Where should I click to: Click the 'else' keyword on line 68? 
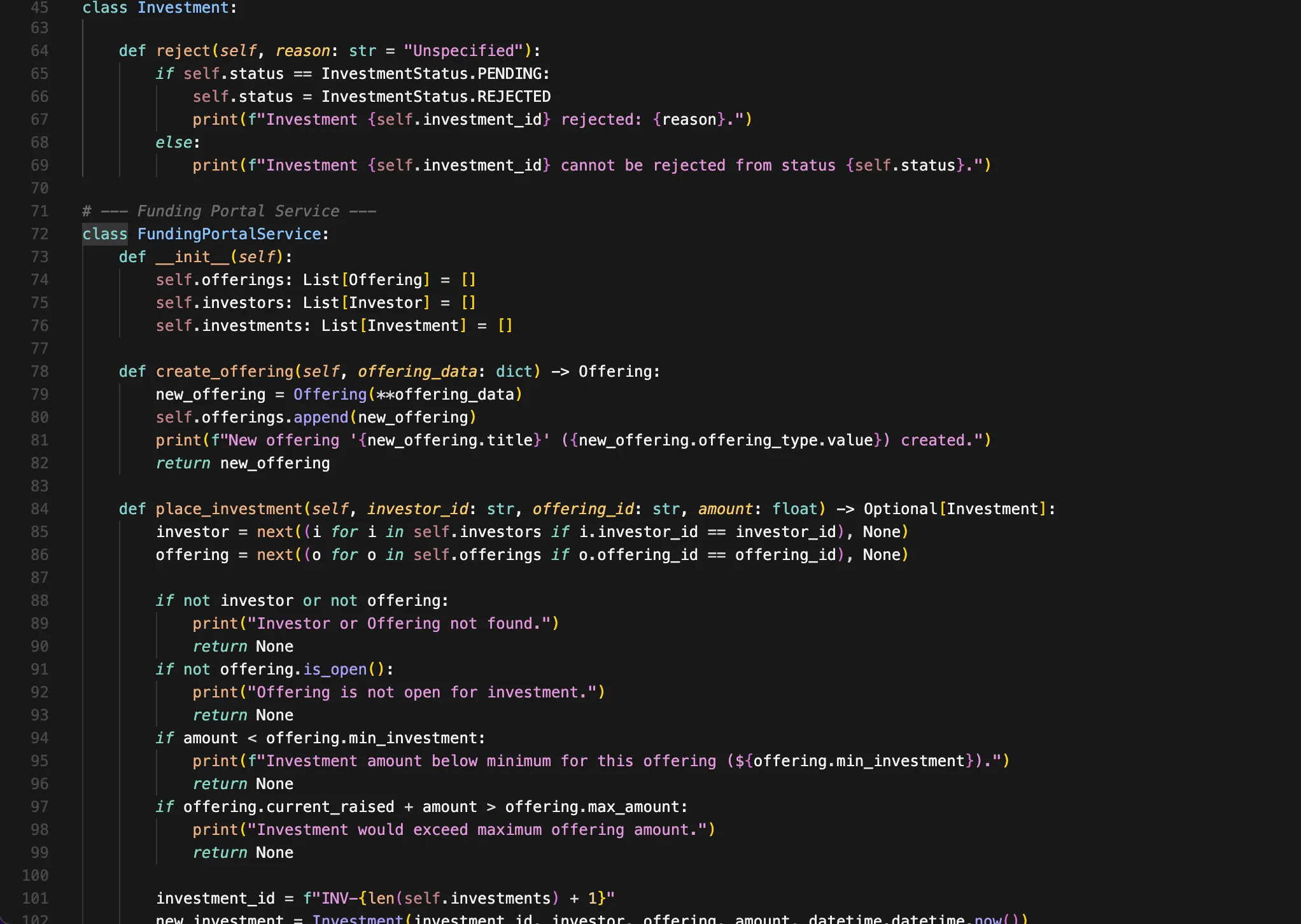174,143
